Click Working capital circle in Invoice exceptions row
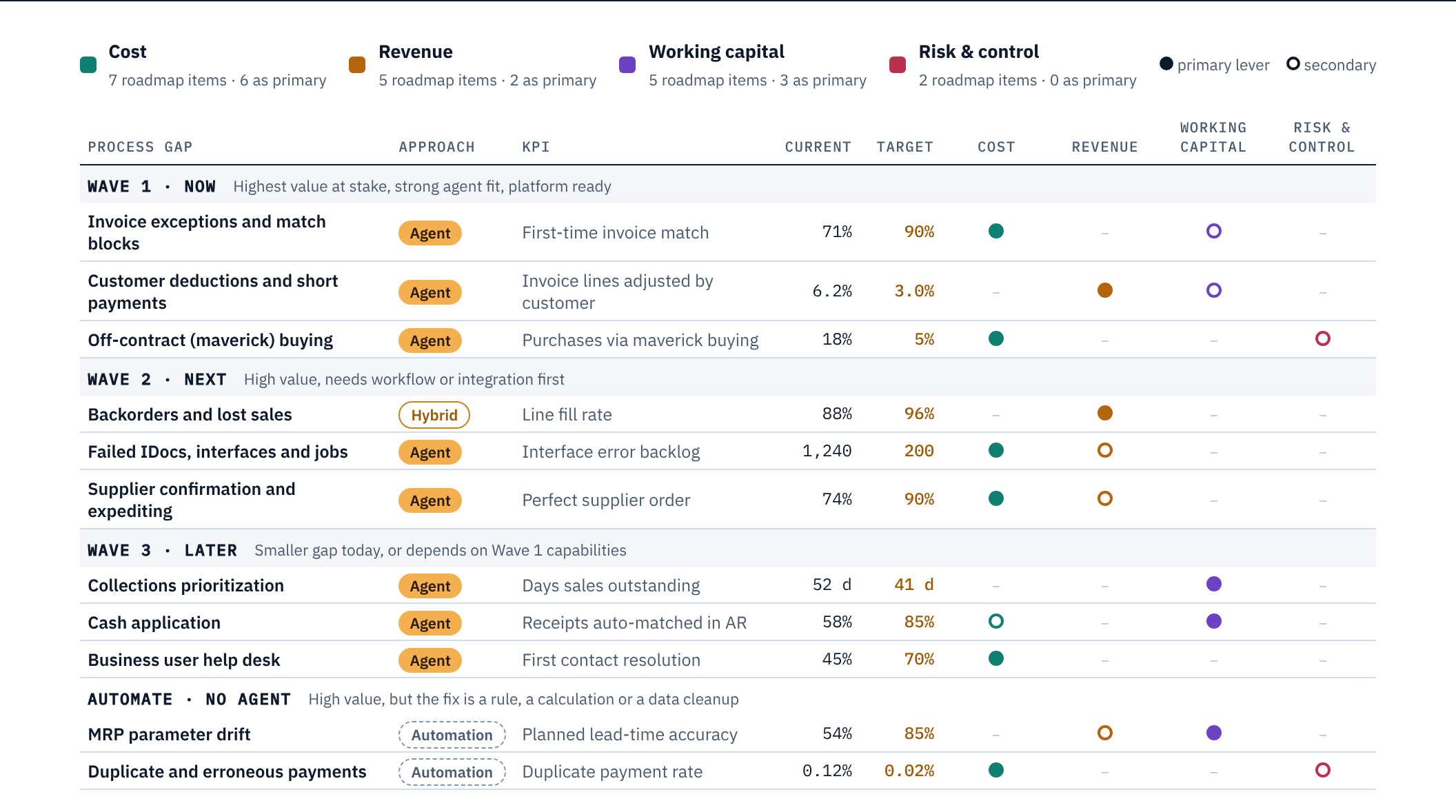Screen dimensions: 1456x812 point(1214,231)
